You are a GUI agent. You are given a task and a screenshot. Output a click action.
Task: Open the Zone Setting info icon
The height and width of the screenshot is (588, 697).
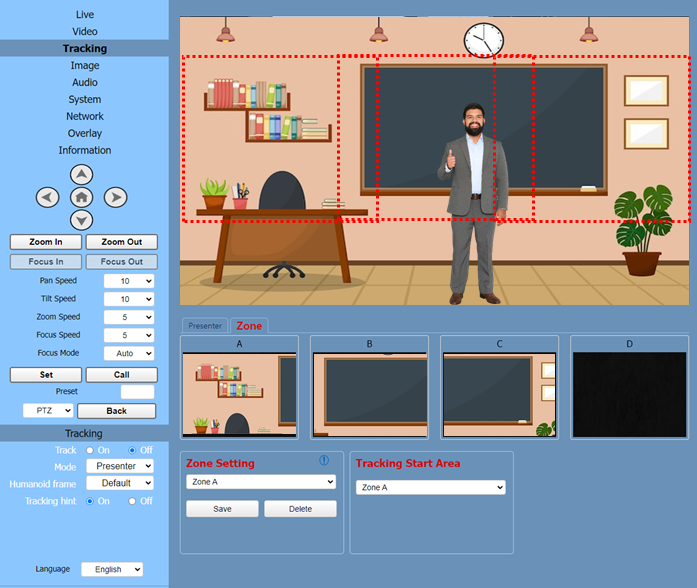[324, 460]
